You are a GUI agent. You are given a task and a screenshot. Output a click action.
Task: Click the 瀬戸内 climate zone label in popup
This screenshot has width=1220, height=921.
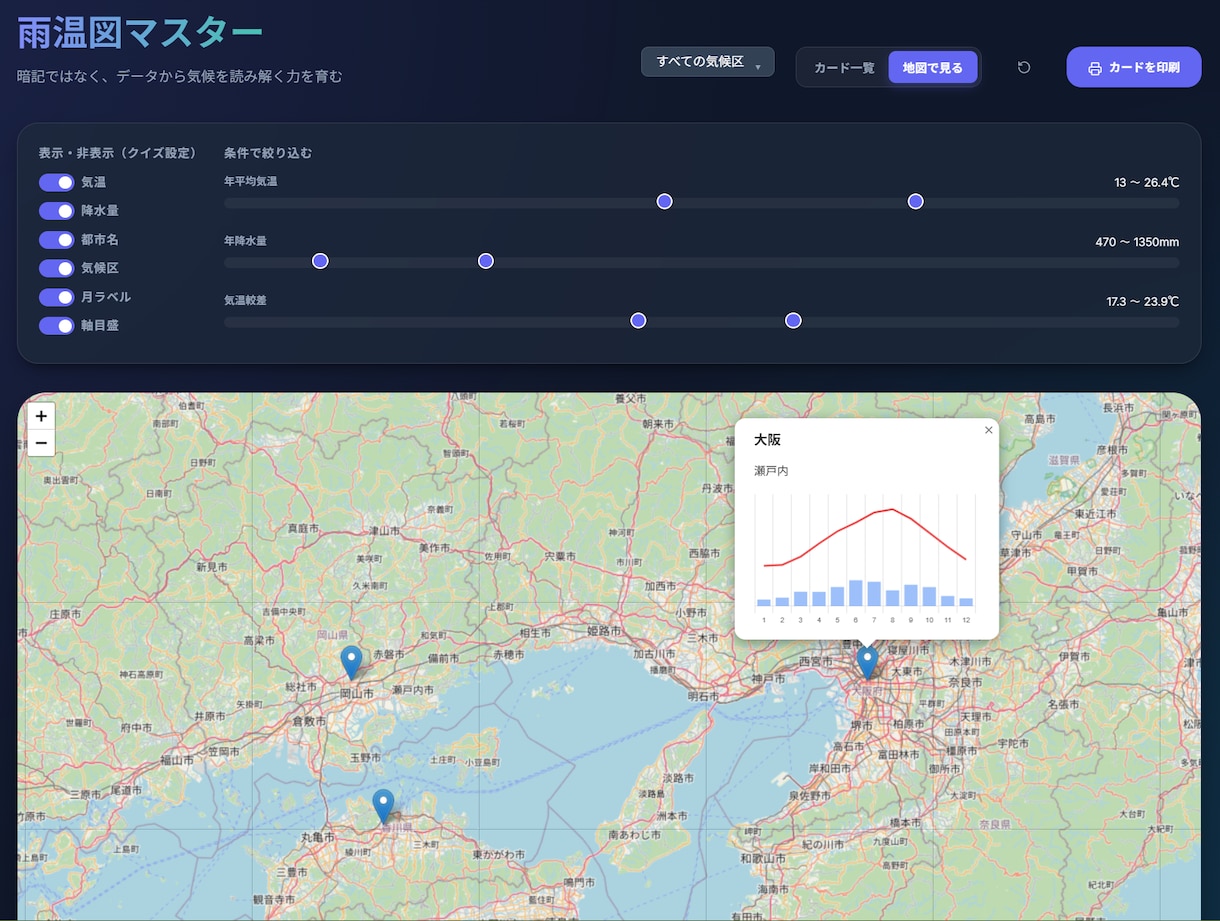(771, 470)
